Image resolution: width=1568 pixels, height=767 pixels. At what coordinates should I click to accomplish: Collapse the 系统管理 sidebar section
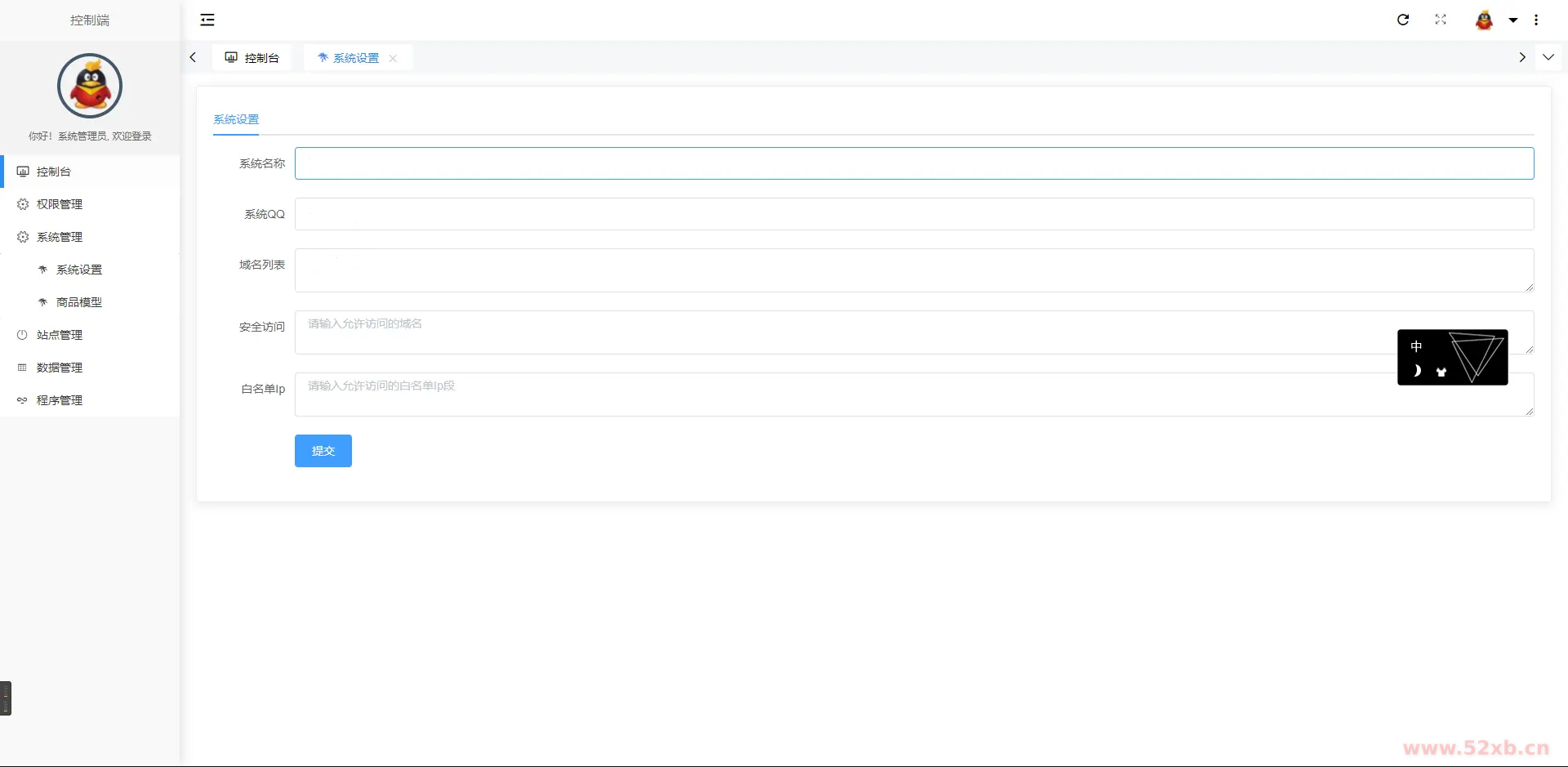[60, 237]
